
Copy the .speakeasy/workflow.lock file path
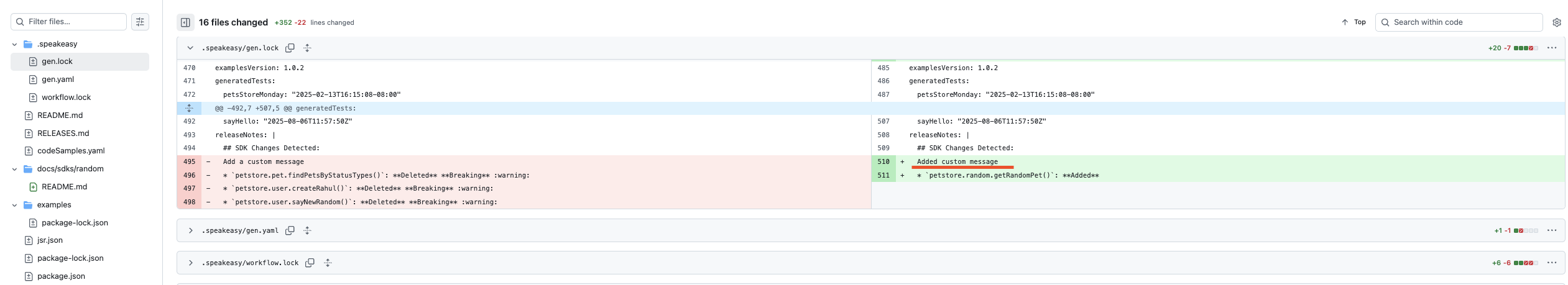tap(310, 263)
